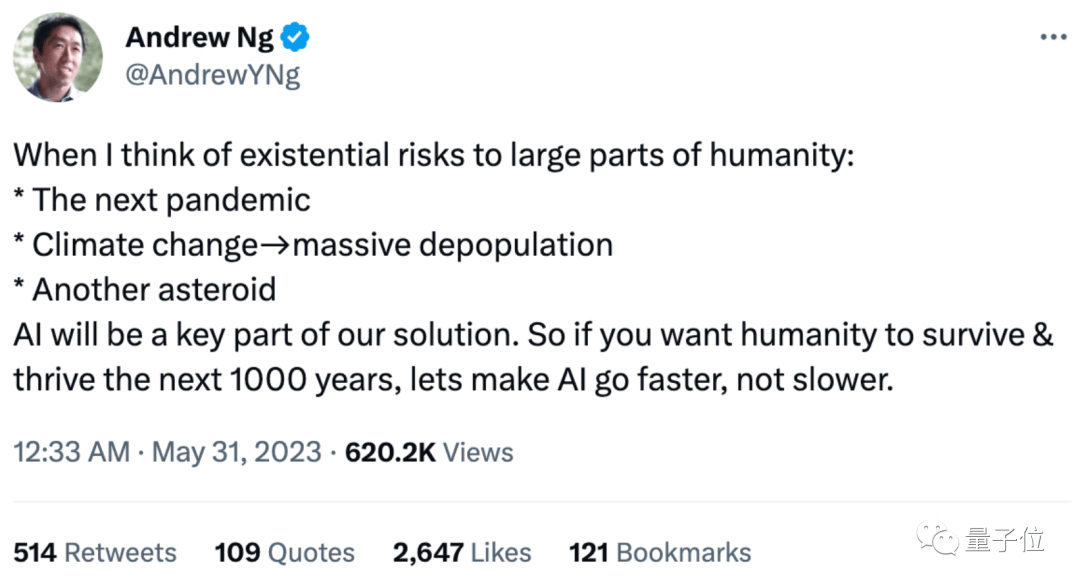The height and width of the screenshot is (587, 1080).
Task: Open the 109 Quotes list
Action: click(x=284, y=553)
